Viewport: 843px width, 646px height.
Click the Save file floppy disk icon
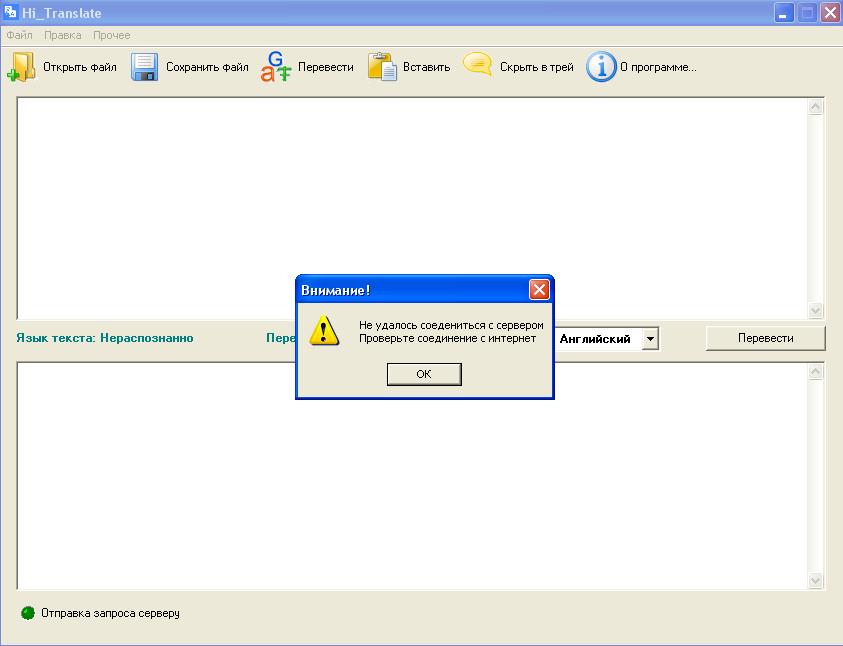pyautogui.click(x=145, y=67)
